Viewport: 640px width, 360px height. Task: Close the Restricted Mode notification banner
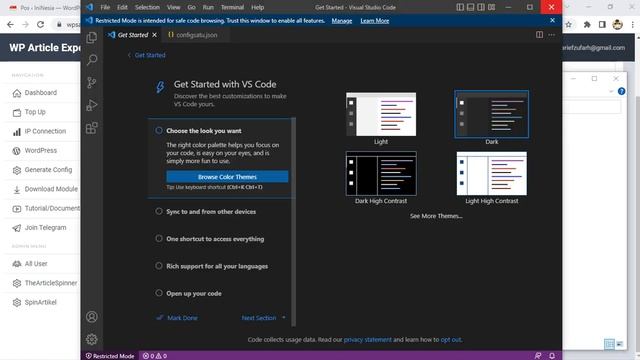tap(552, 20)
